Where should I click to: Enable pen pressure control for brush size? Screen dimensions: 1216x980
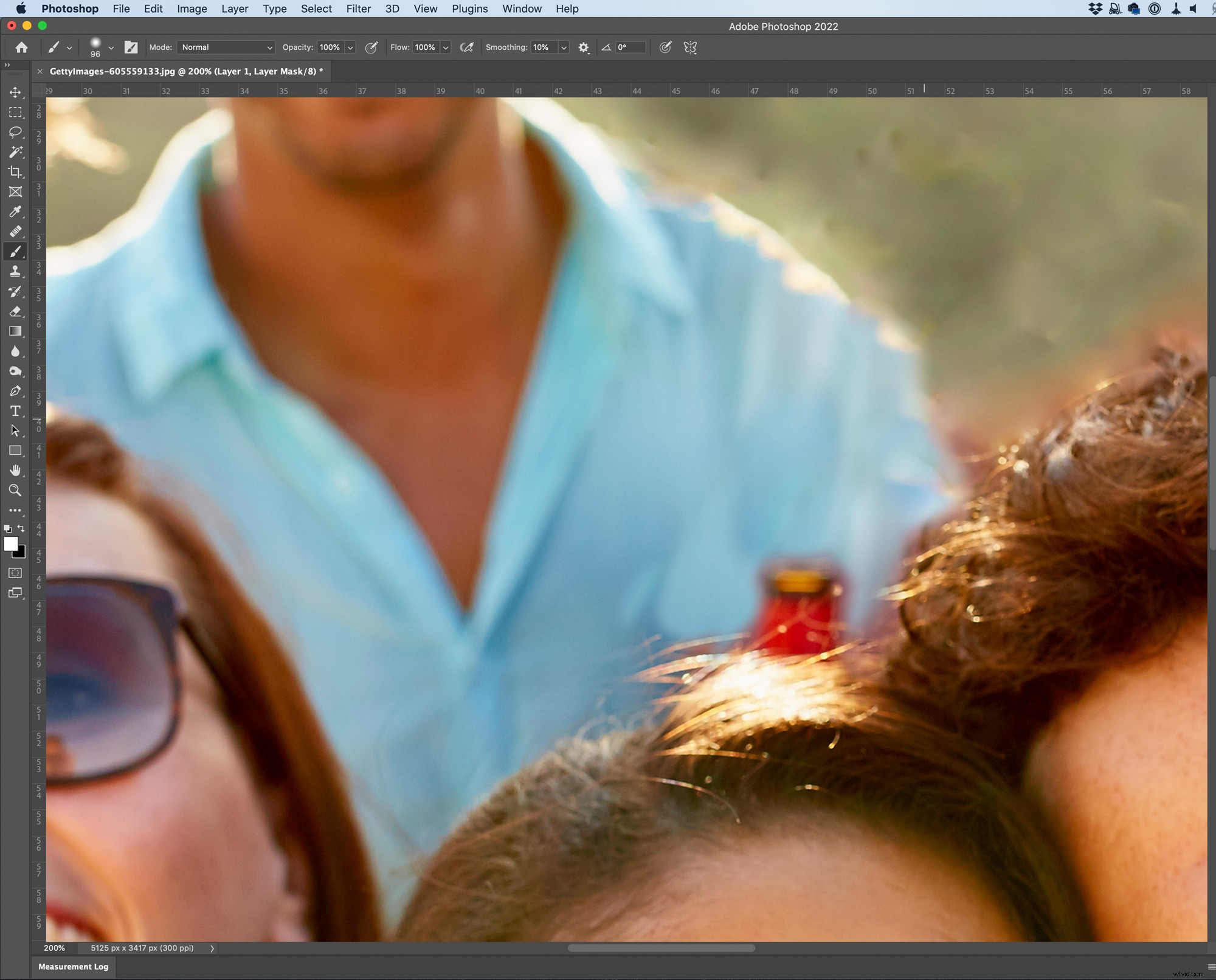[x=665, y=47]
